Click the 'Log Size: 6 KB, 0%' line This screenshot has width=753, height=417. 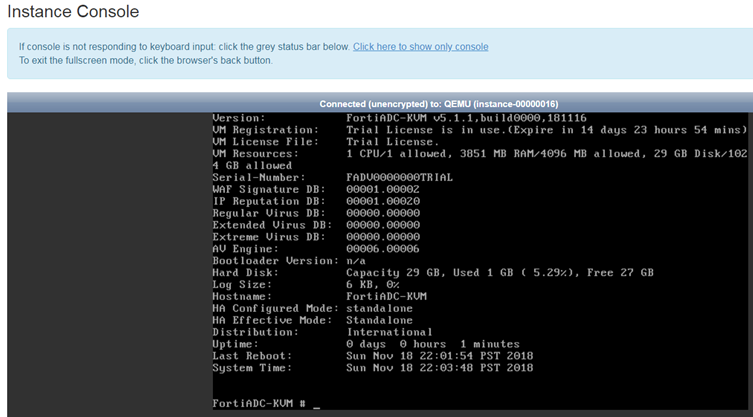pyautogui.click(x=306, y=284)
